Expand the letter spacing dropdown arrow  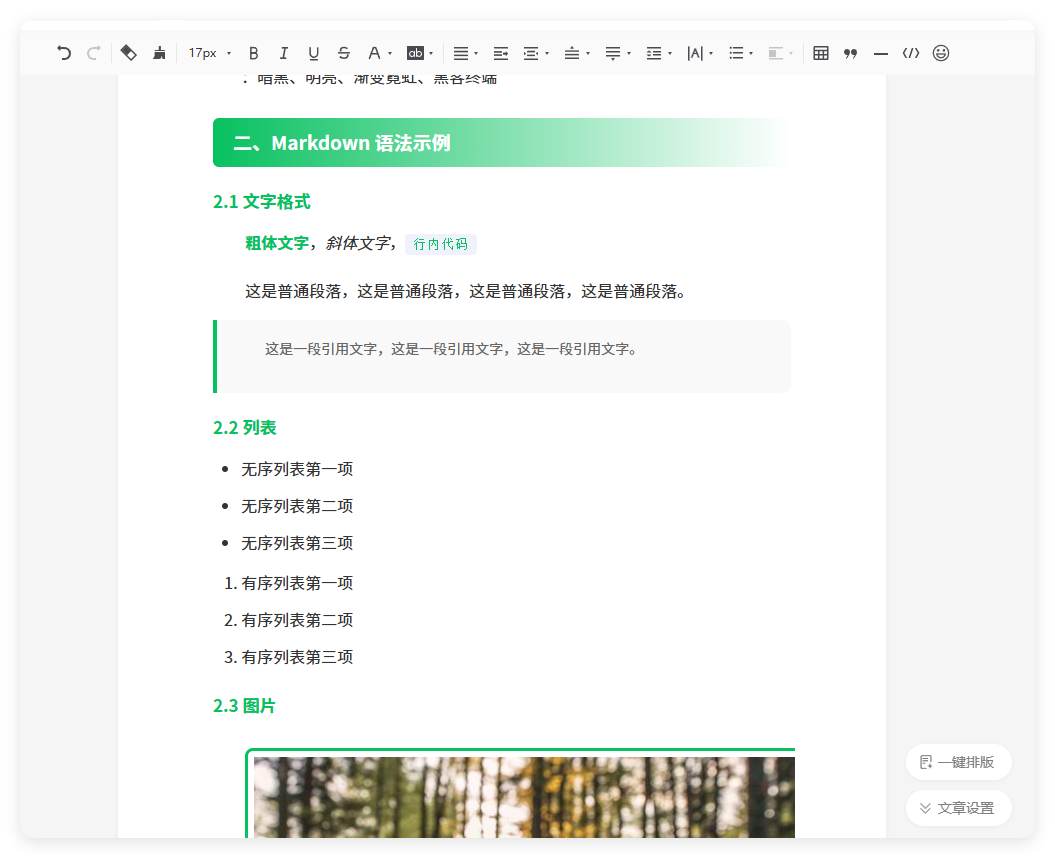click(711, 54)
